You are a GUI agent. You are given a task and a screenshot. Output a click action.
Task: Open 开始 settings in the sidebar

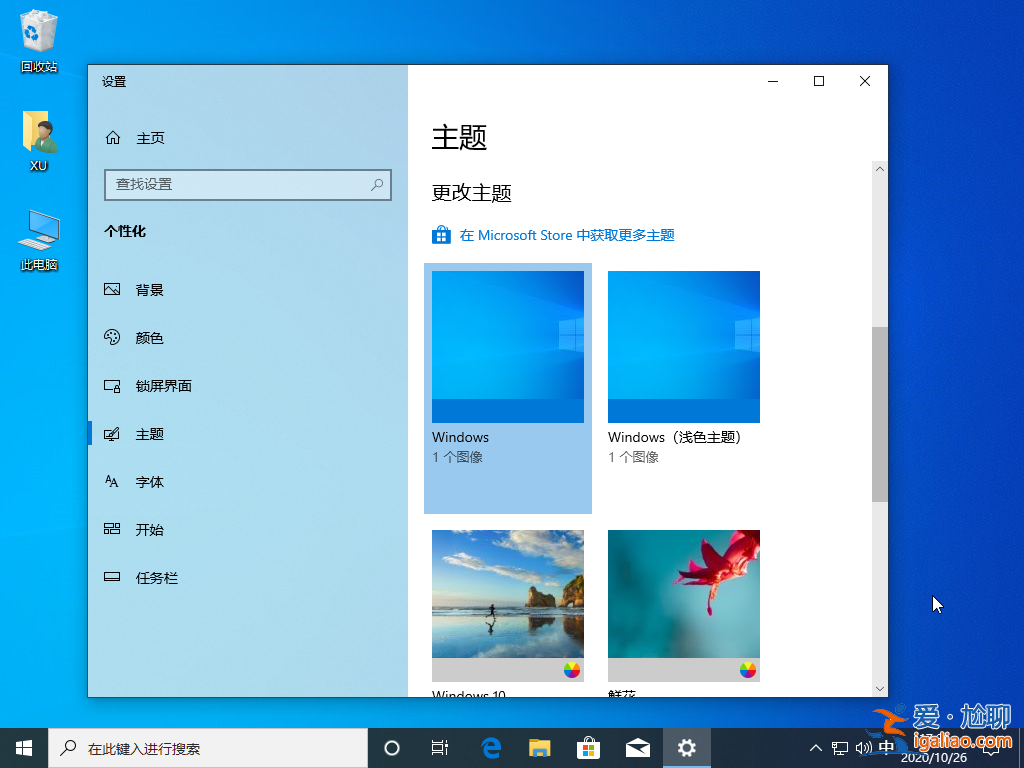(x=148, y=529)
